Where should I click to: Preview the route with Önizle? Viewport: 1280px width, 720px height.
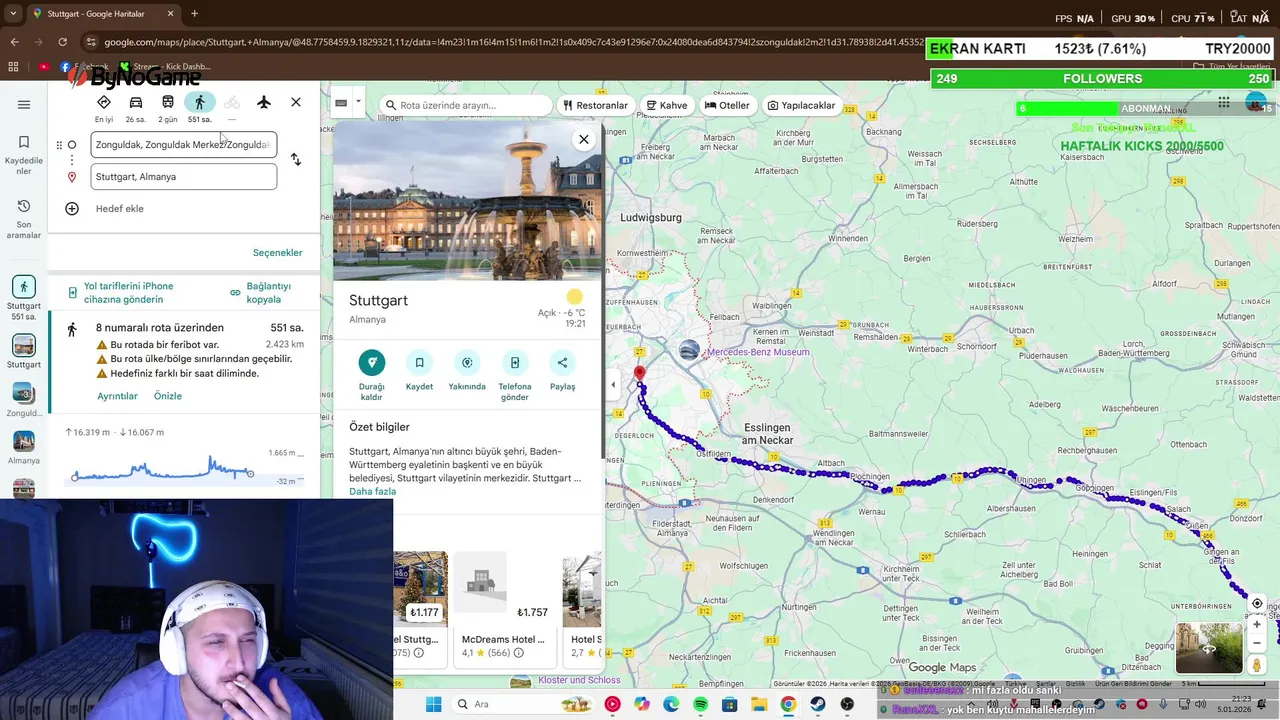168,396
